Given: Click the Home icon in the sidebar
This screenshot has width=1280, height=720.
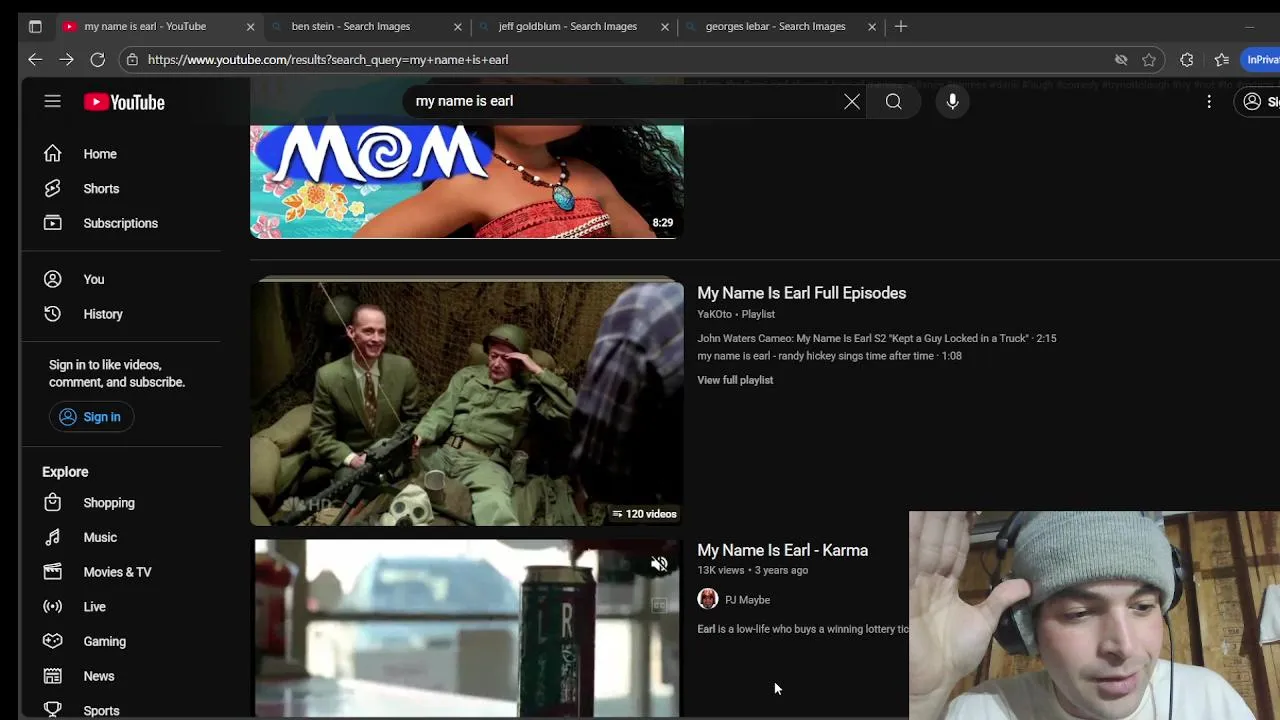Looking at the screenshot, I should 53,154.
